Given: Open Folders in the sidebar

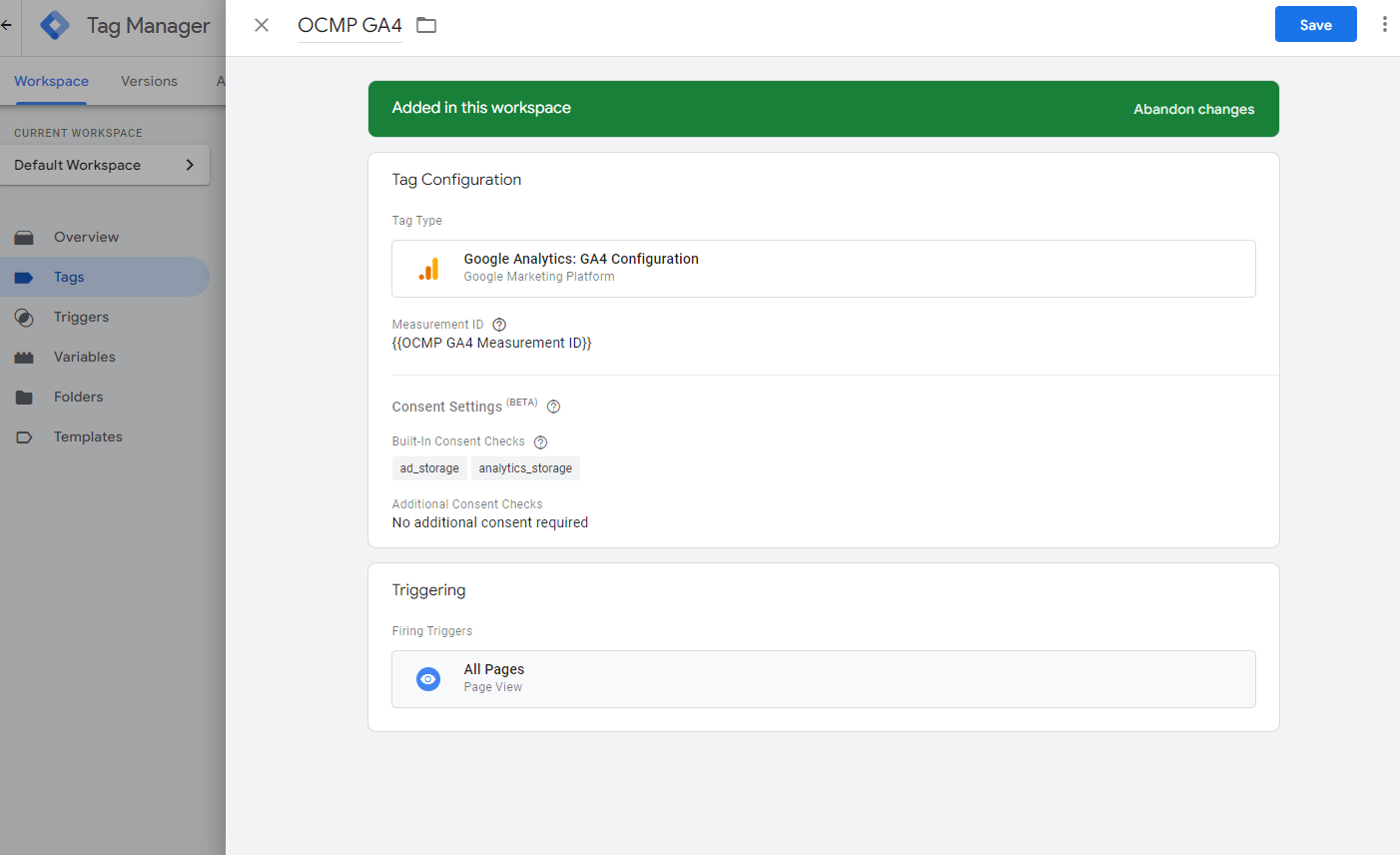Looking at the screenshot, I should (x=105, y=397).
